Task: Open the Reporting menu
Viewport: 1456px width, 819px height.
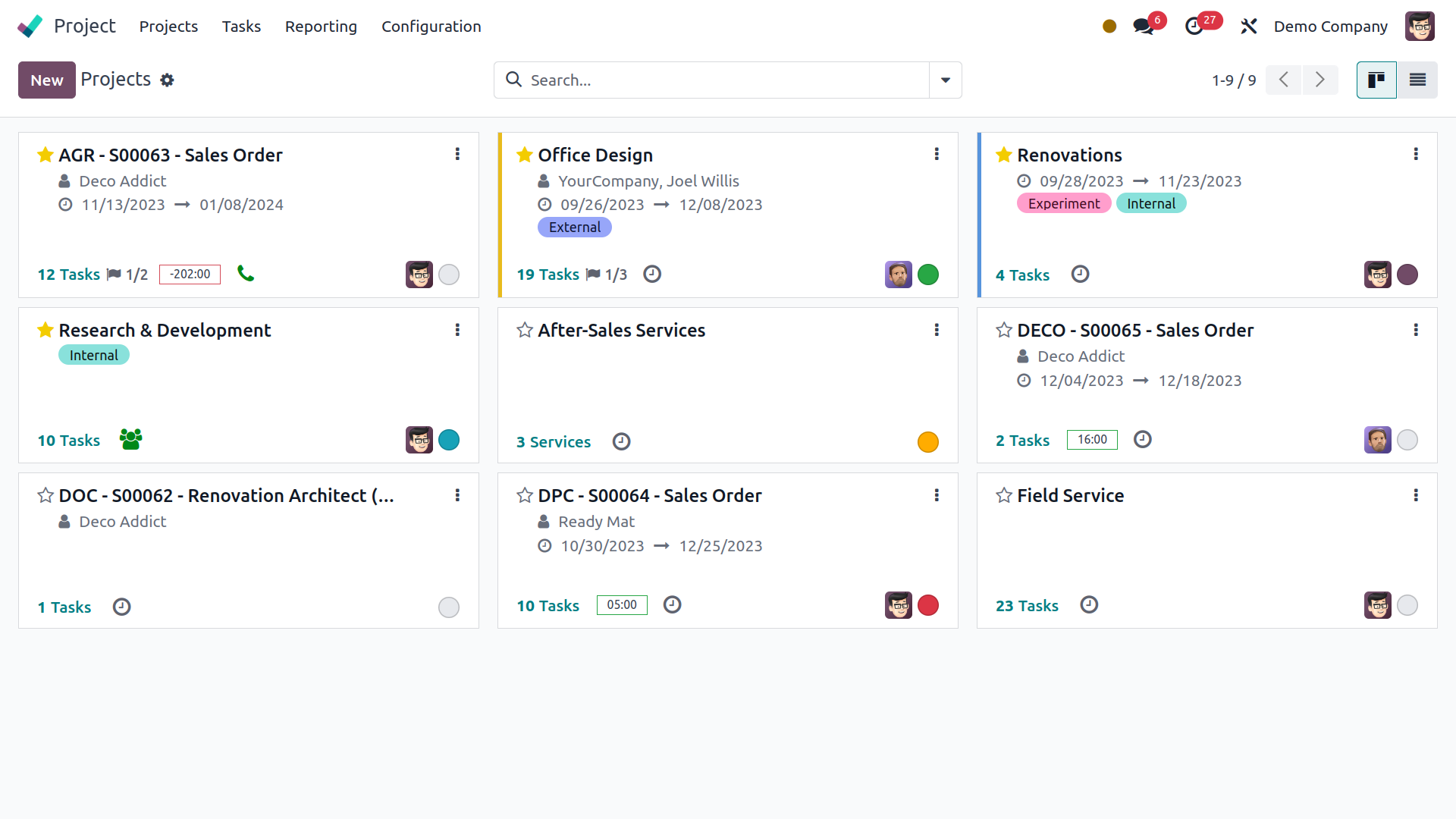Action: (321, 27)
